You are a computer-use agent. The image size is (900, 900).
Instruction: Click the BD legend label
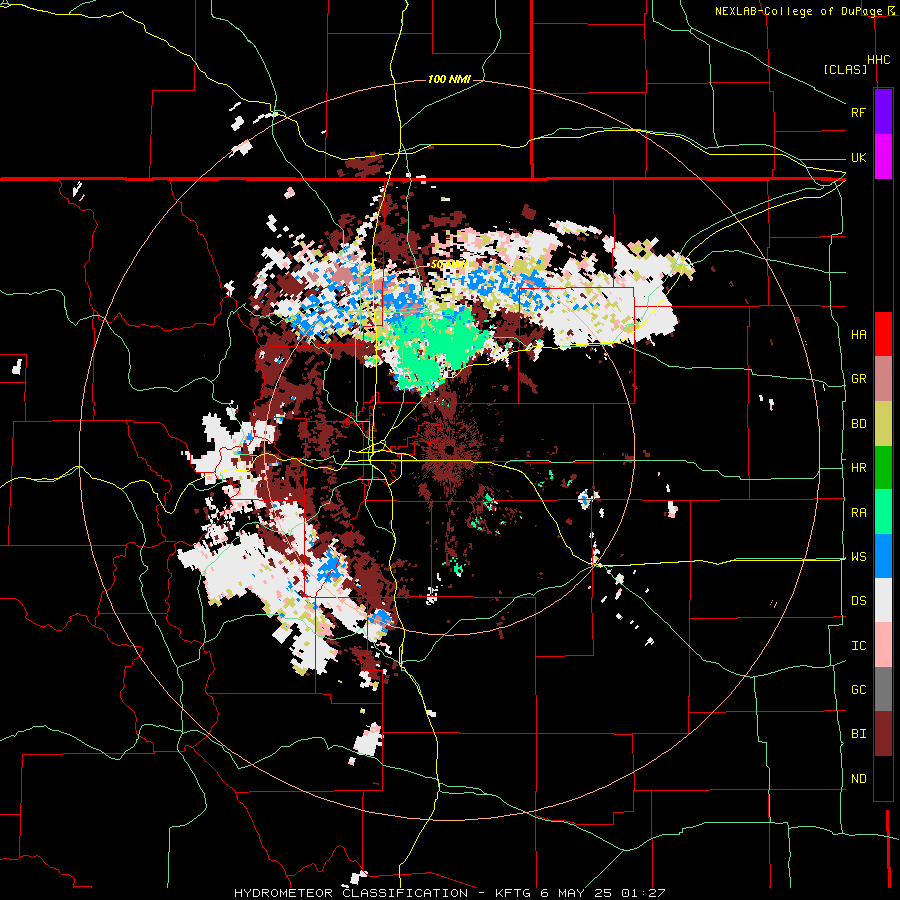click(x=858, y=424)
